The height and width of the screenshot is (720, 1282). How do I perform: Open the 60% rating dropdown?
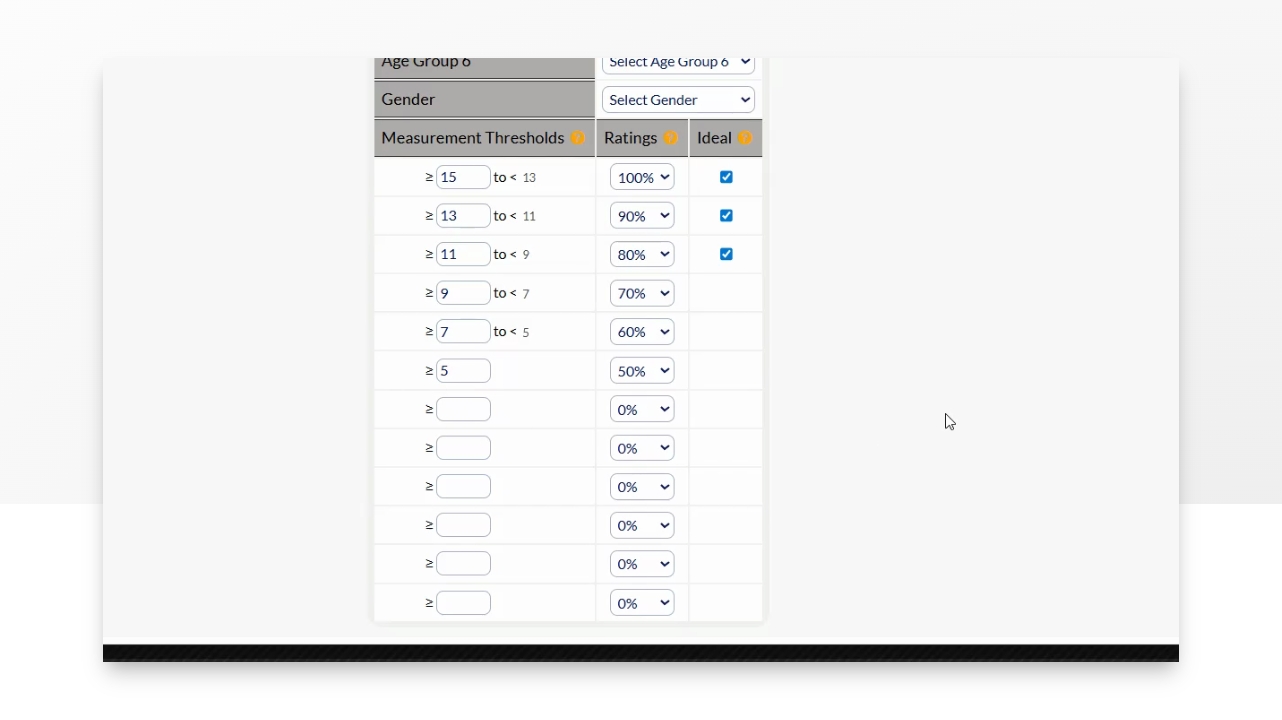coord(642,332)
